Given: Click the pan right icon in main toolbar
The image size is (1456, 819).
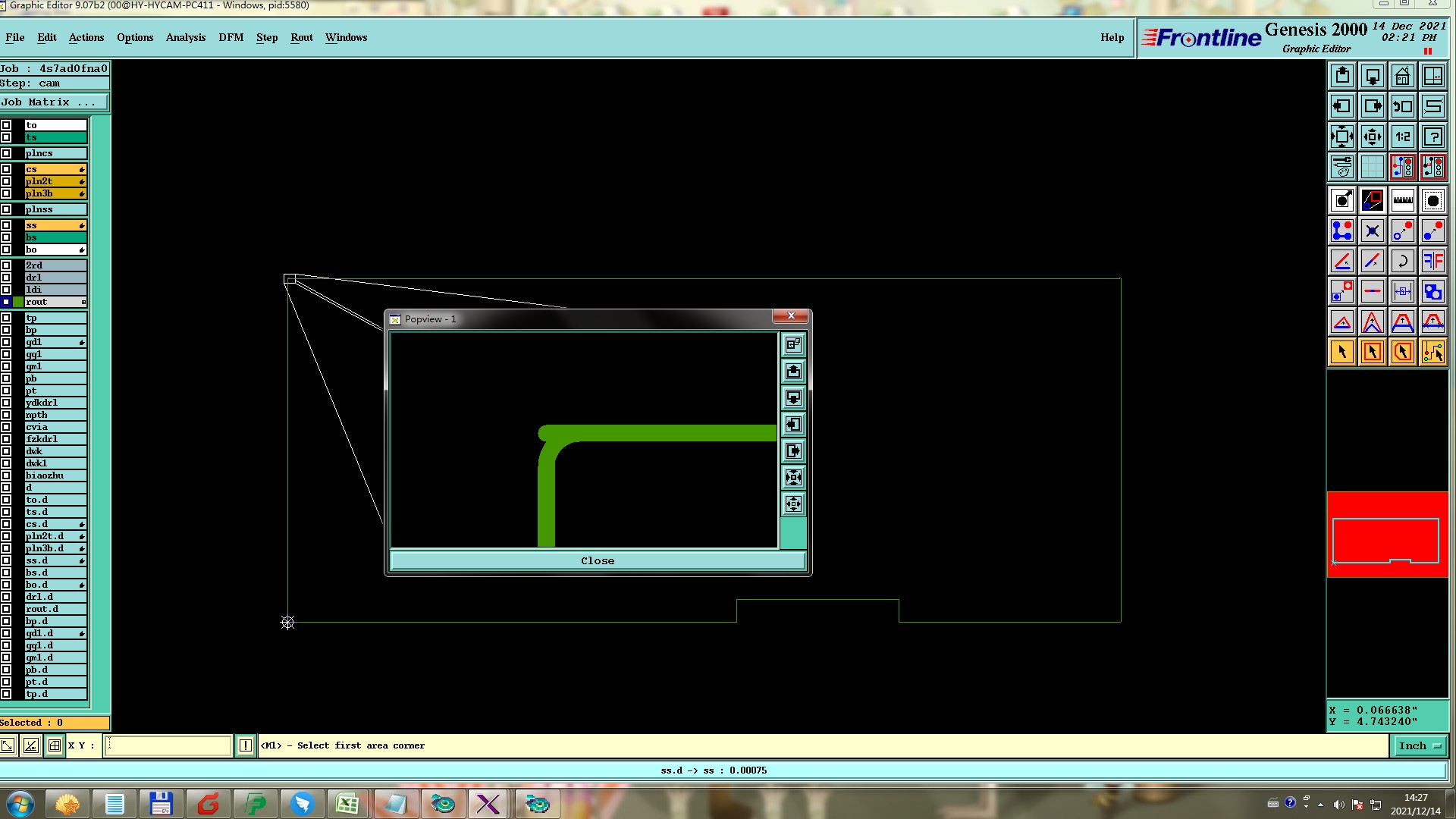Looking at the screenshot, I should (x=1373, y=106).
